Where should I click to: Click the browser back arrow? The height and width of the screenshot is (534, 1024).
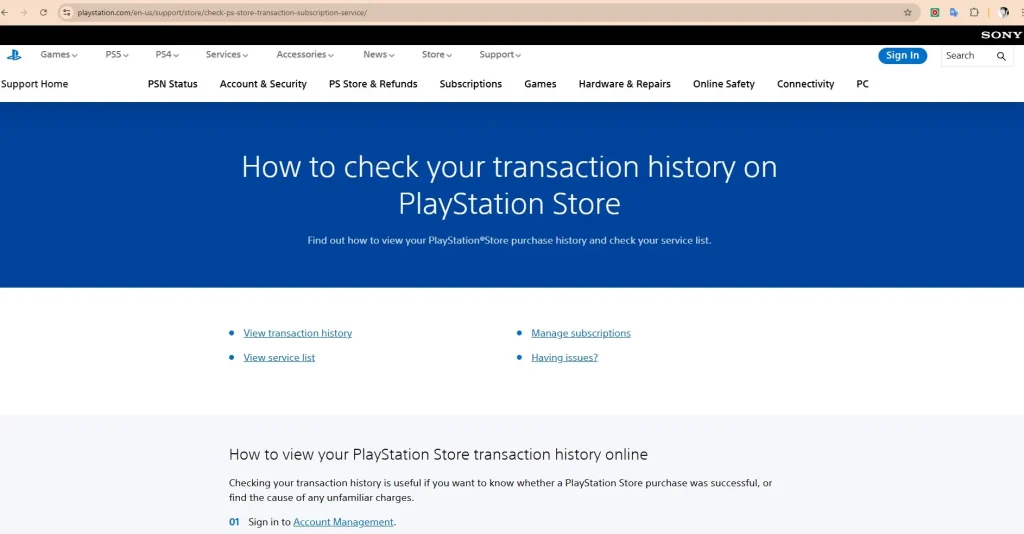coord(5,12)
